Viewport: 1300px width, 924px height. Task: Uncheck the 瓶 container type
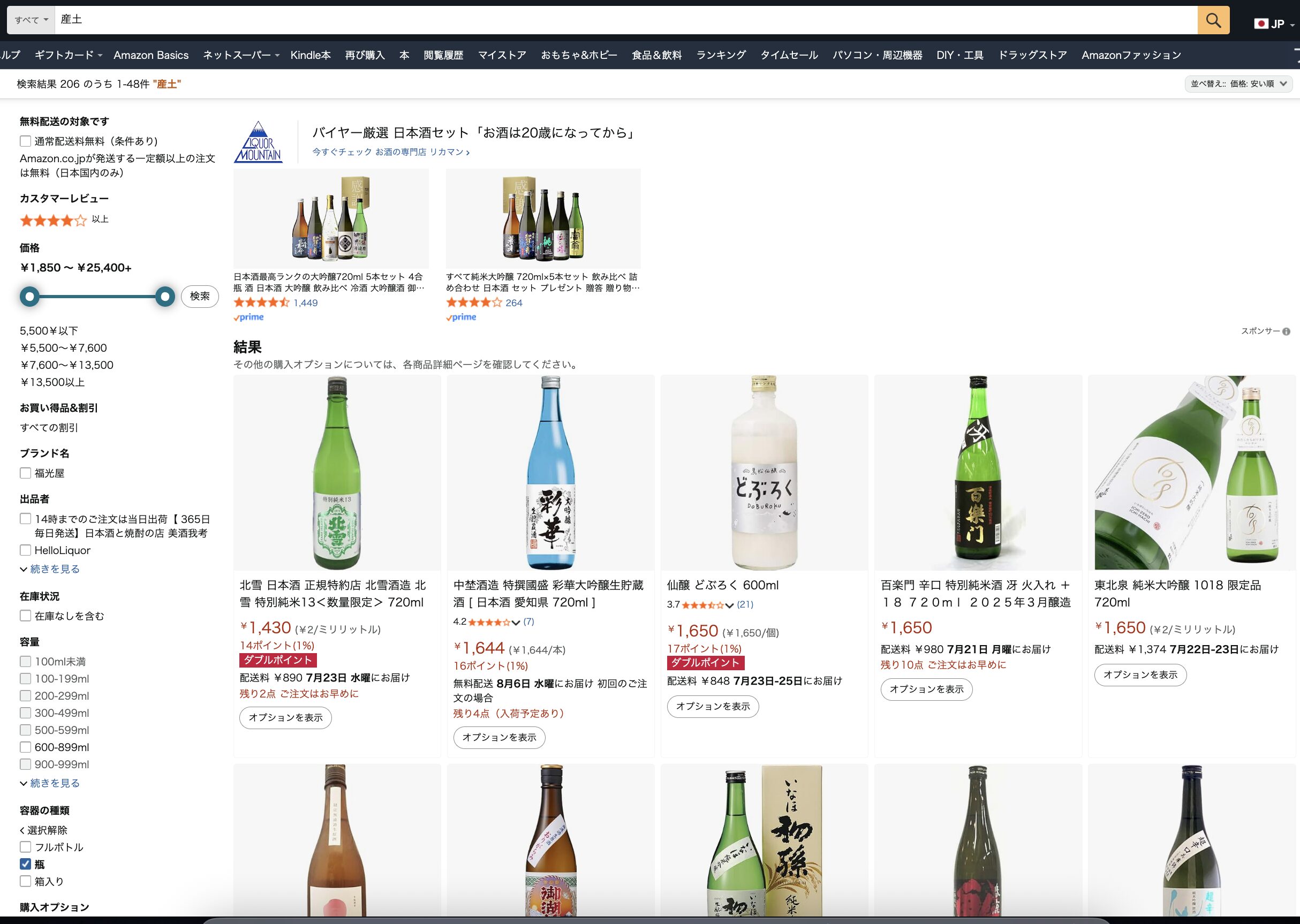tap(26, 864)
